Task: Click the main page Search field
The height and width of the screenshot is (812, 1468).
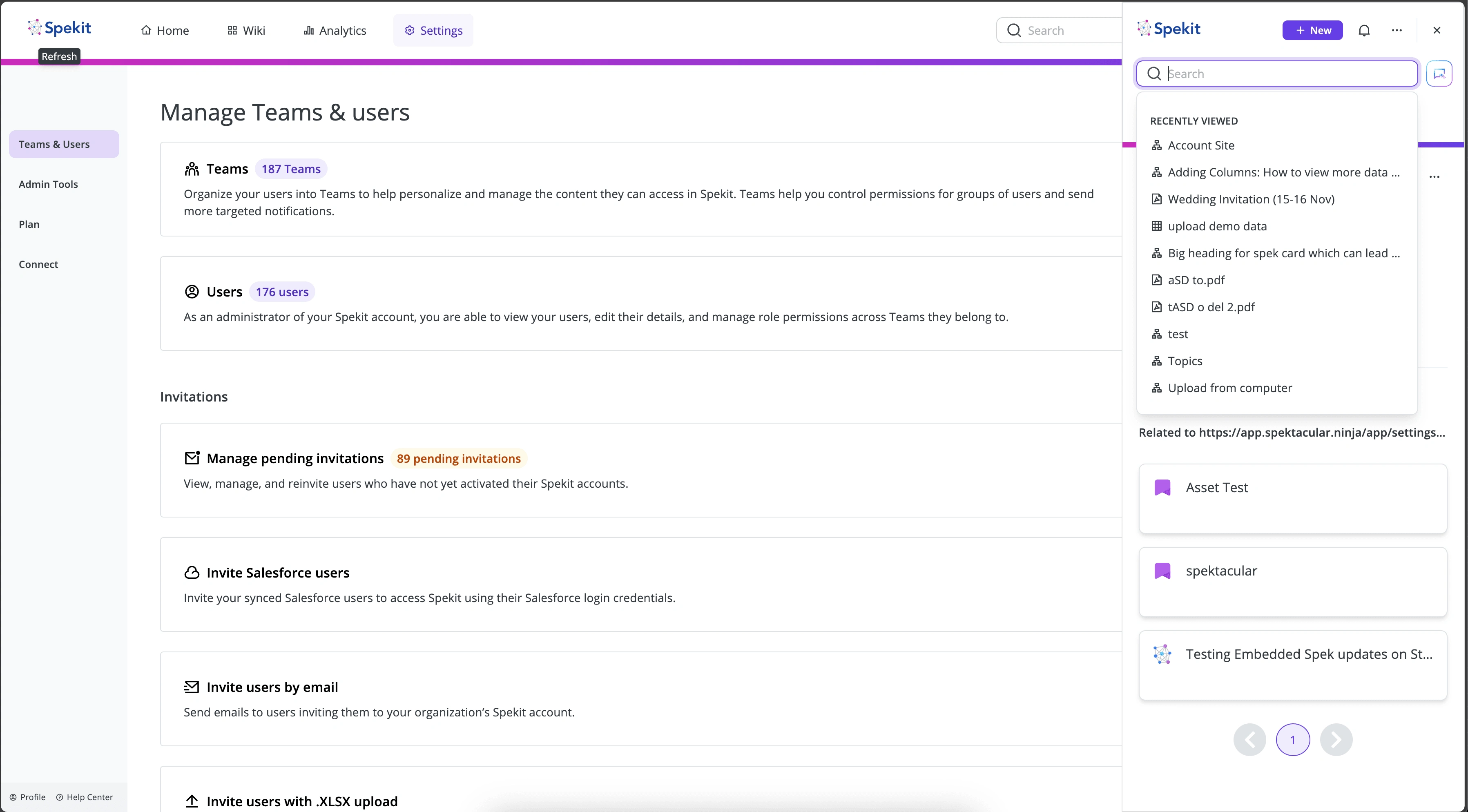Action: point(1059,30)
